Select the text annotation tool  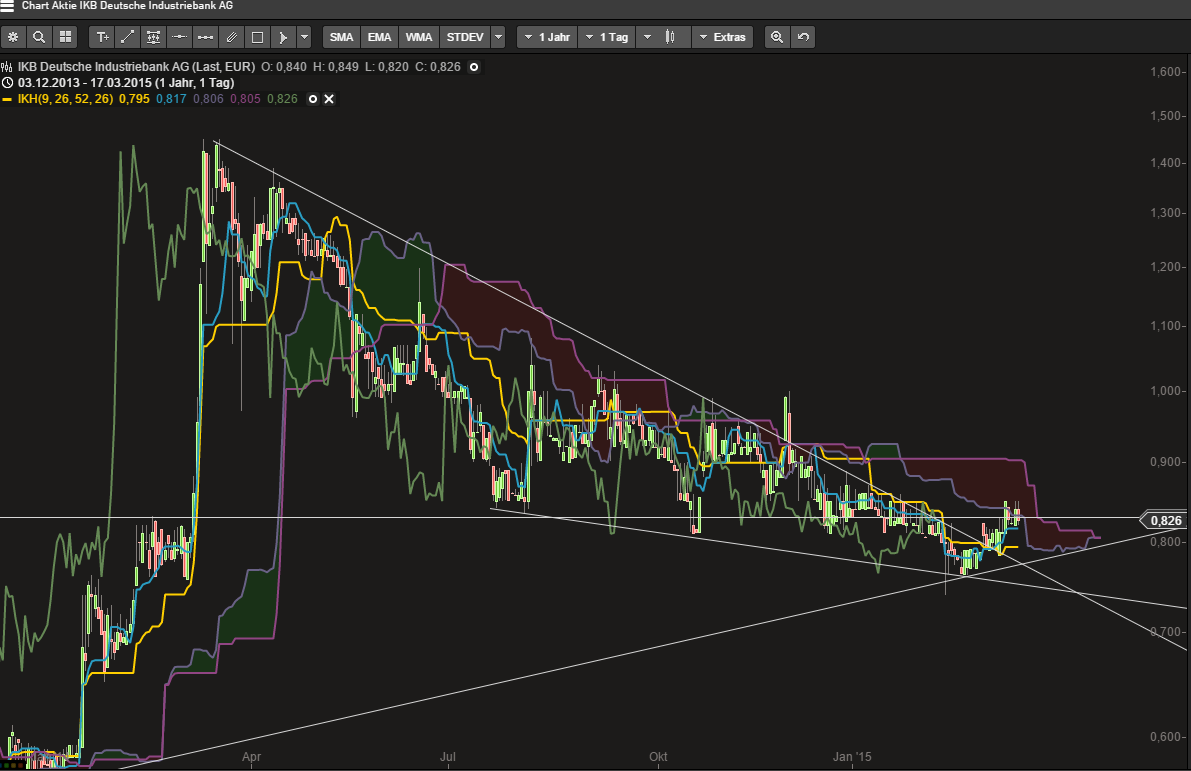tap(102, 37)
